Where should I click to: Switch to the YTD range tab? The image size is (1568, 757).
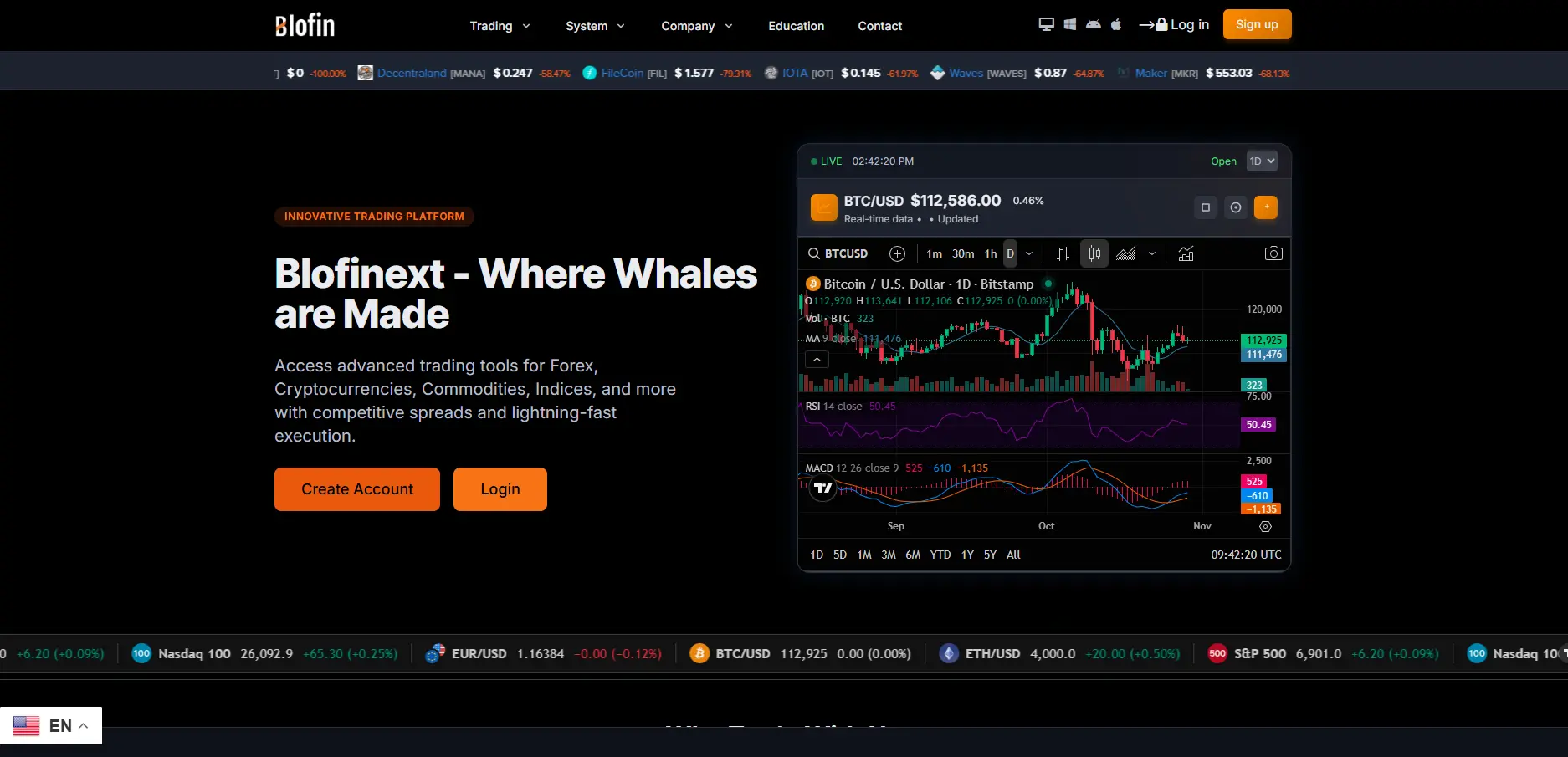[940, 554]
